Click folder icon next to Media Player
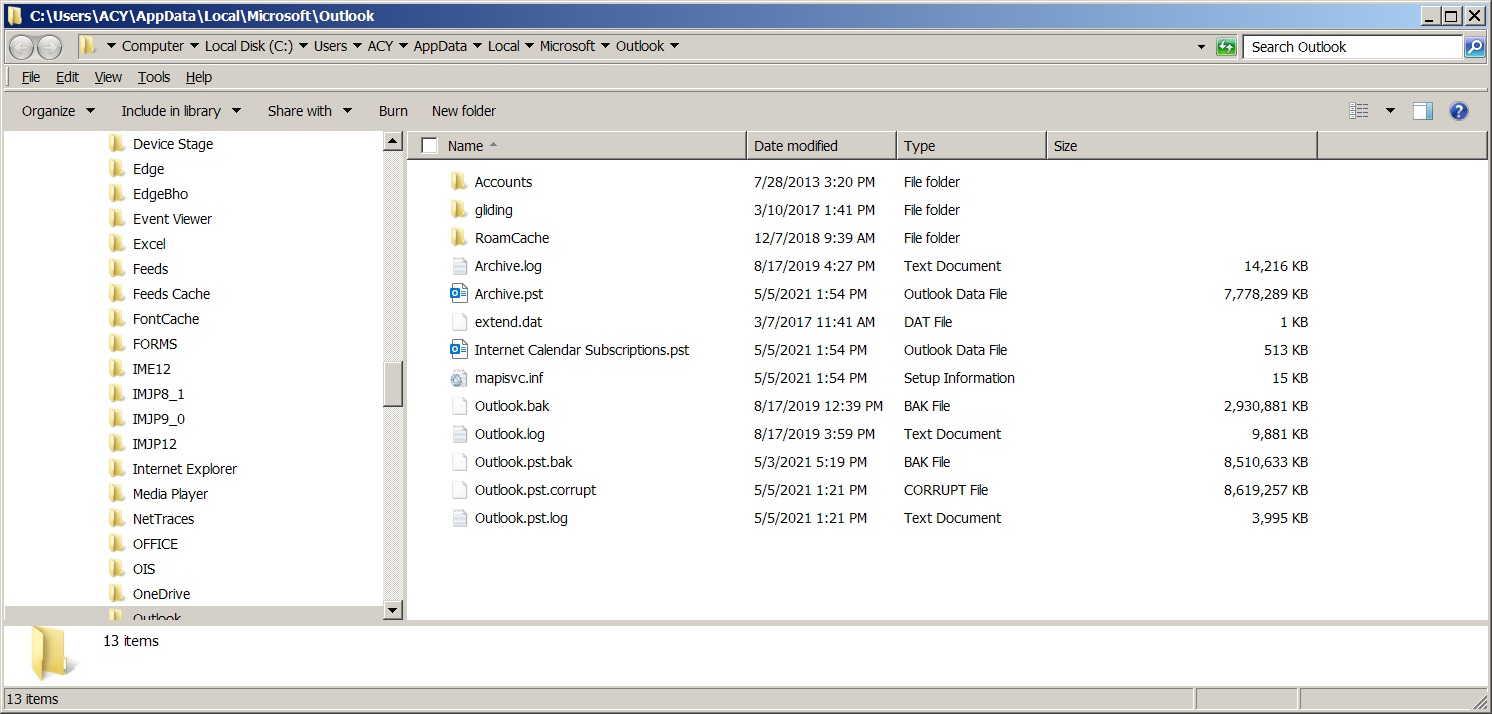This screenshot has height=714, width=1492. tap(116, 494)
